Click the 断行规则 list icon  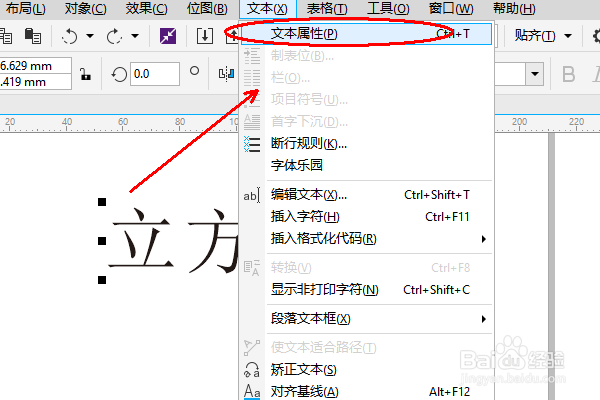[252, 144]
